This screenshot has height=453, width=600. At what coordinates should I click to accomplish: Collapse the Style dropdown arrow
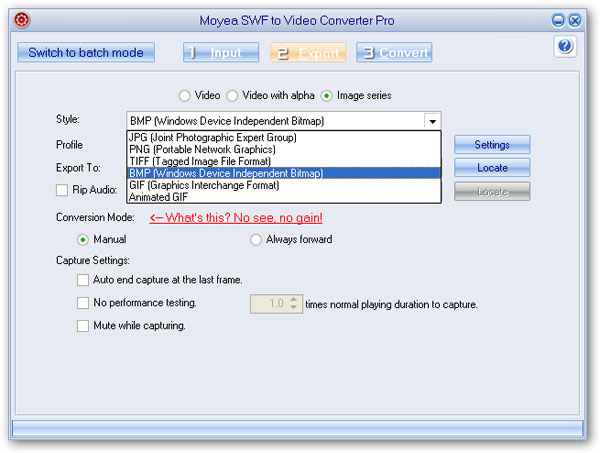pos(432,121)
